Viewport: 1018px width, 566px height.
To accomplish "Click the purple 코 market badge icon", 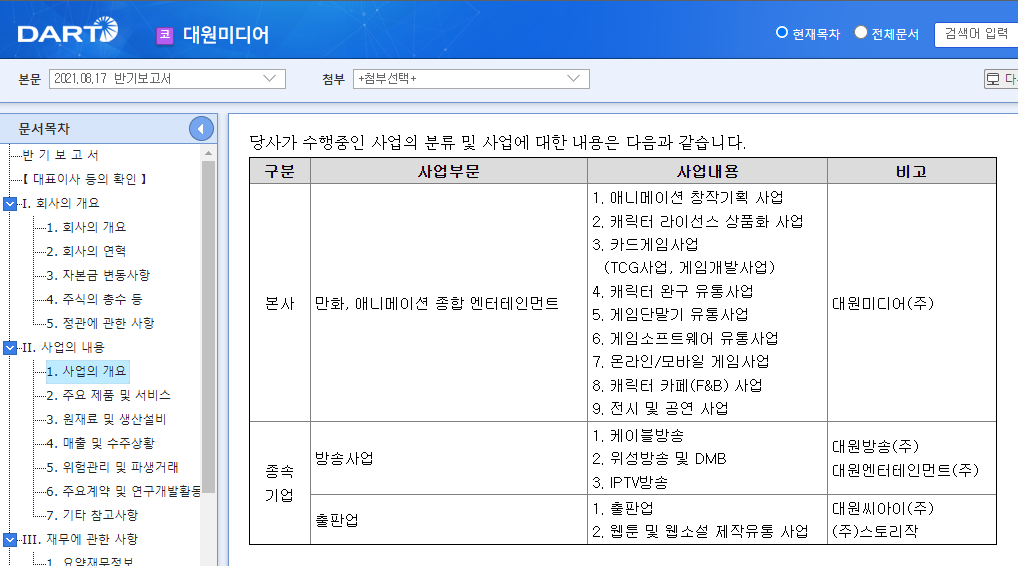I will tap(165, 35).
